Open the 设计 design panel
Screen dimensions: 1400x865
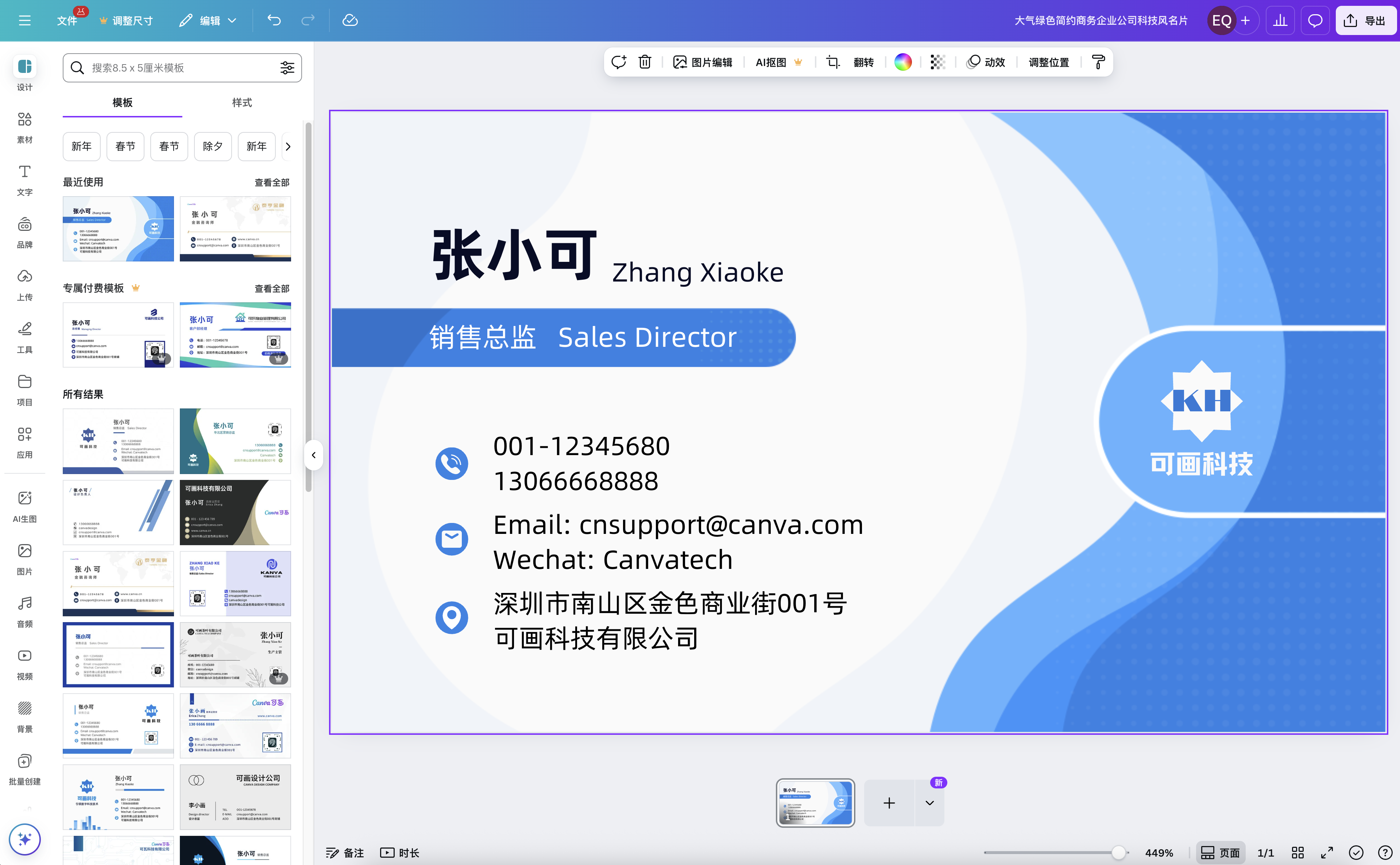24,74
